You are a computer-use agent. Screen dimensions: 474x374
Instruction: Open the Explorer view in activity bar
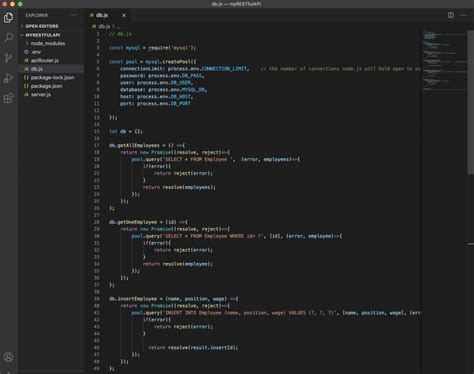point(8,18)
